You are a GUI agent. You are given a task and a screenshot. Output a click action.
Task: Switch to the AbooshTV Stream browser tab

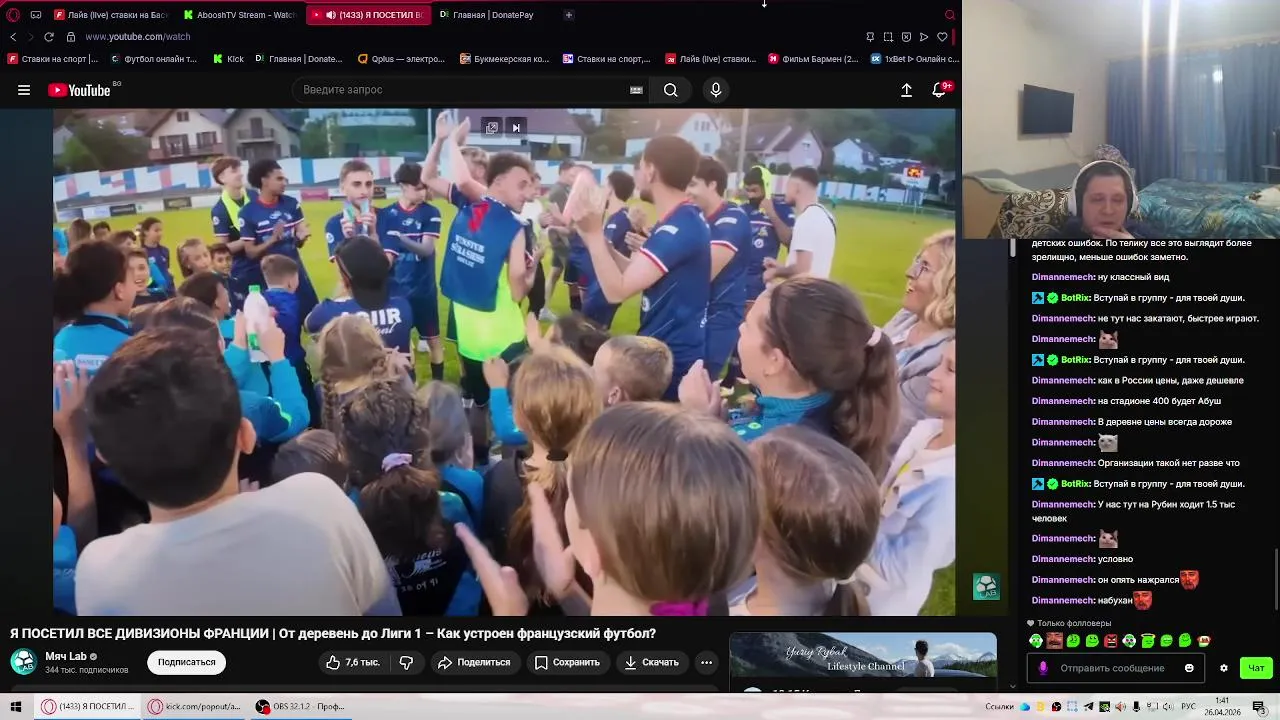[240, 15]
